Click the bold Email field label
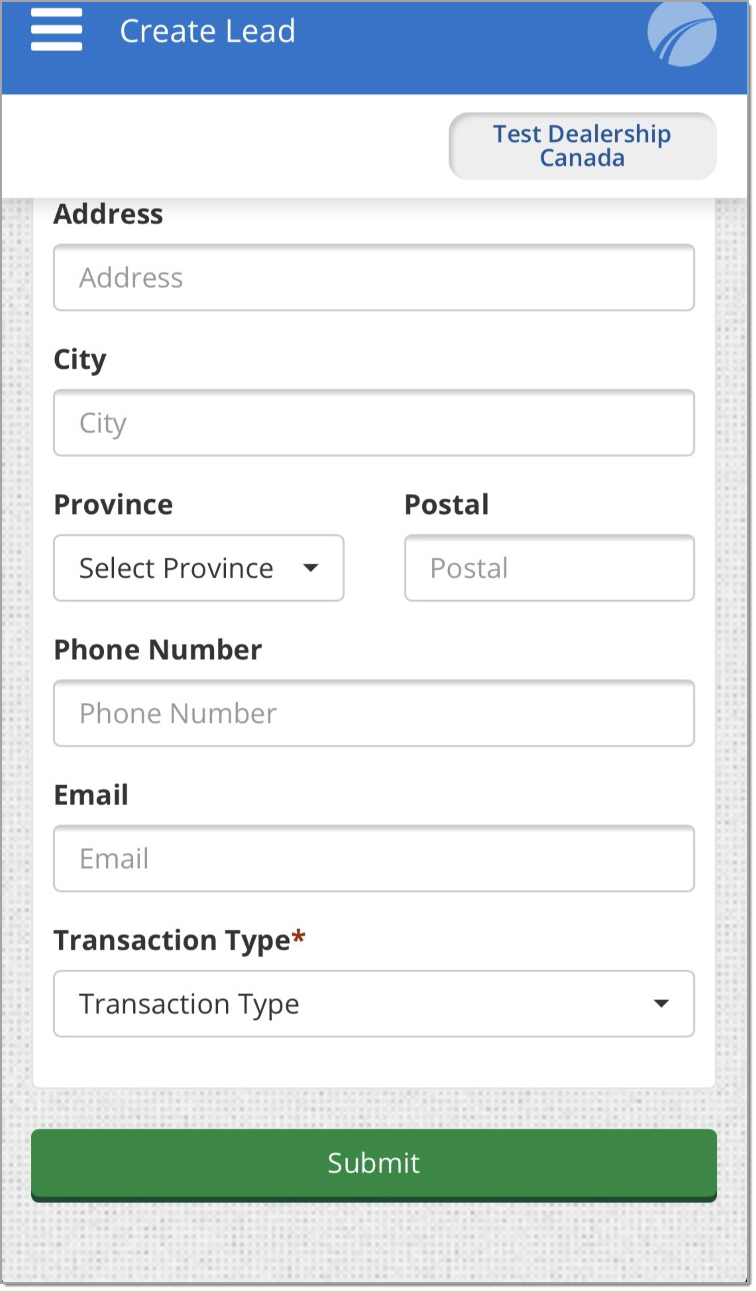The width and height of the screenshot is (756, 1291). pyautogui.click(x=91, y=795)
